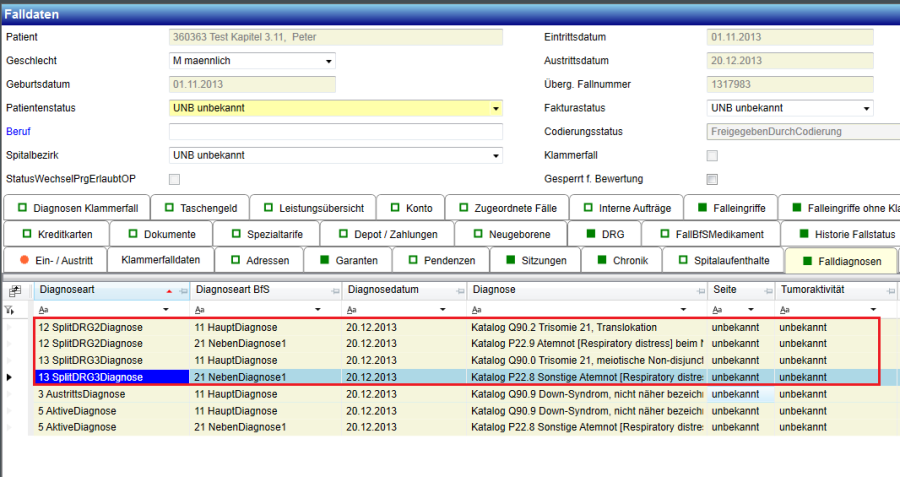Toggle the StatusWechselPrgErlaubtOP checkbox
Viewport: 900px width, 477px height.
[x=175, y=180]
